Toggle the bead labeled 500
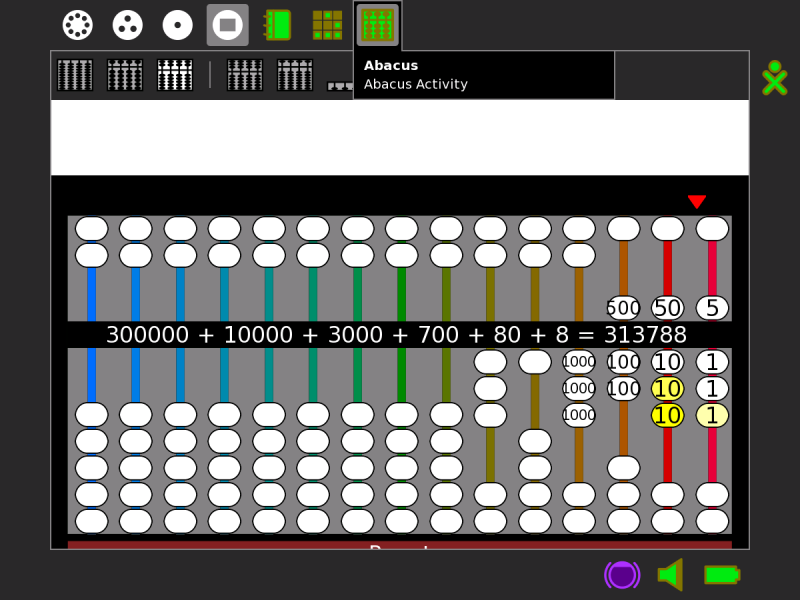800x600 pixels. click(x=623, y=308)
